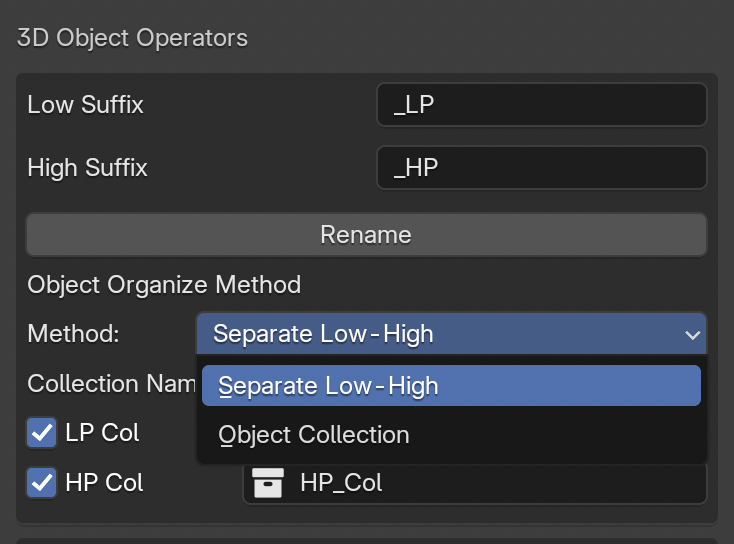Disable the HP Col checkbox
Viewport: 734px width, 544px height.
pos(42,483)
